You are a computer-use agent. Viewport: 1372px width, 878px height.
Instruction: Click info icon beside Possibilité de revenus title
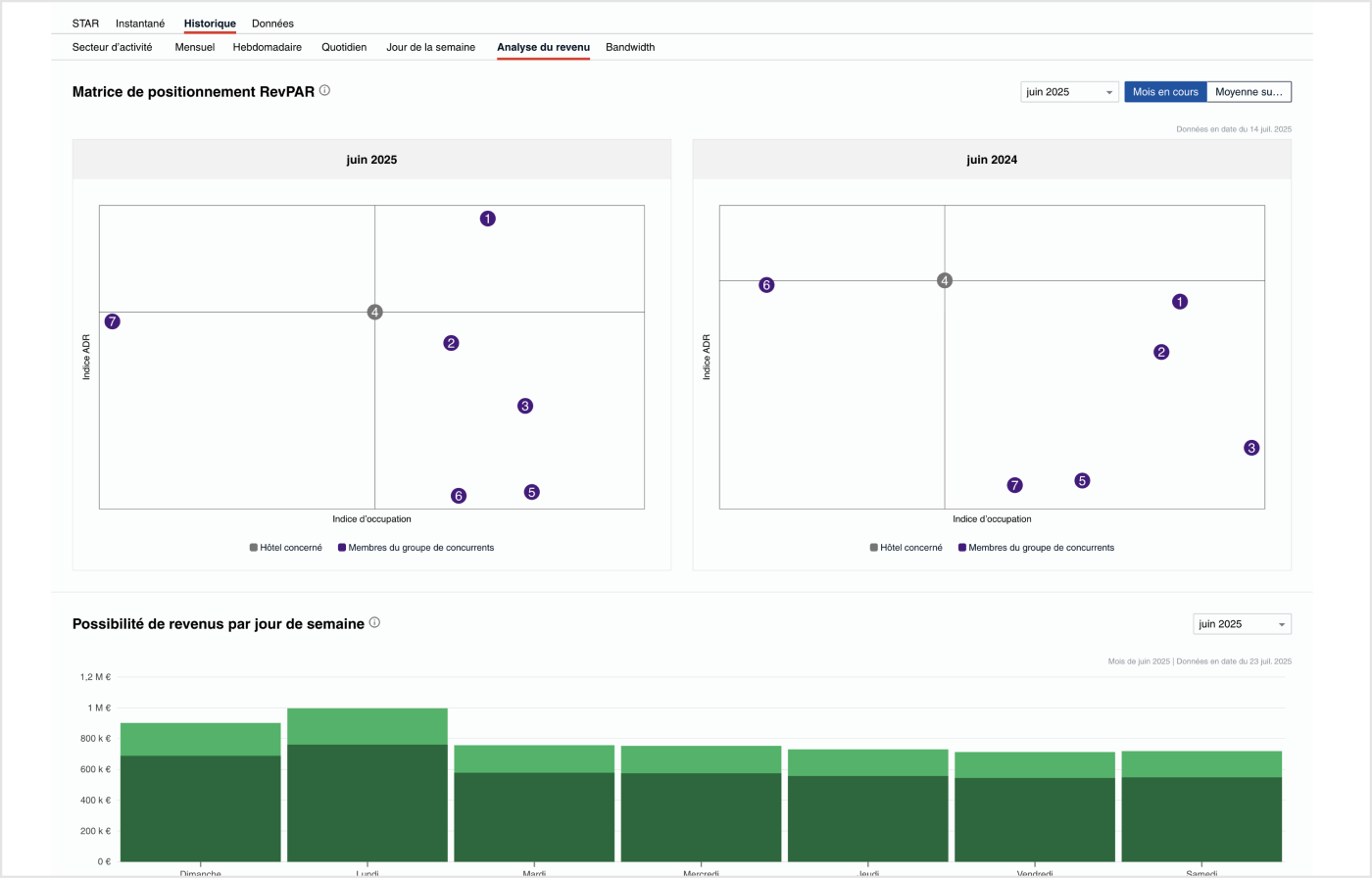click(374, 622)
